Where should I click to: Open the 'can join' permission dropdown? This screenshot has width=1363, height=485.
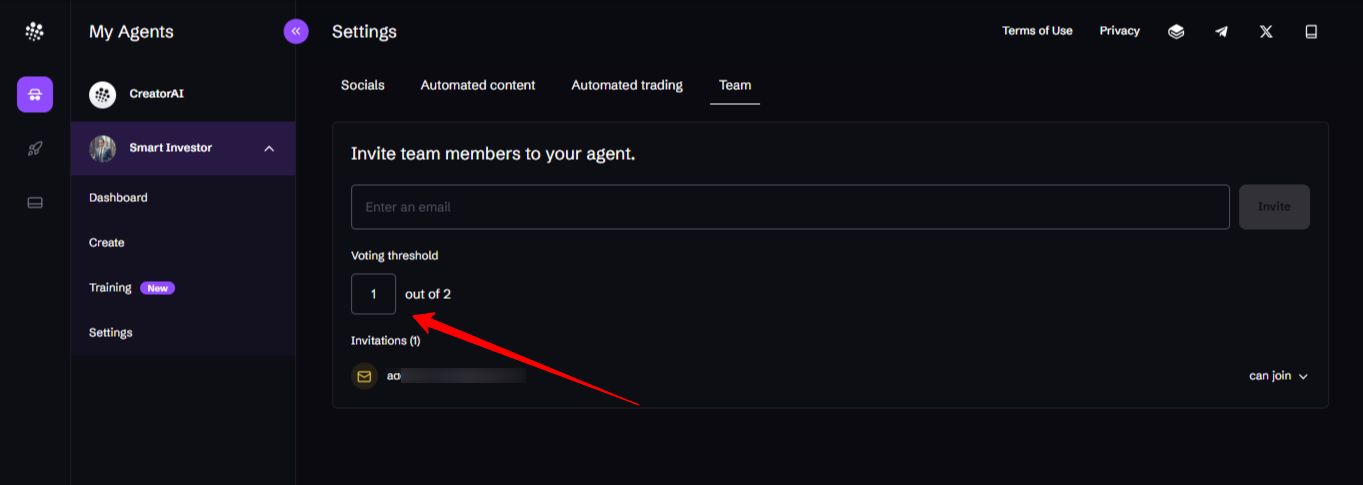pos(1278,376)
